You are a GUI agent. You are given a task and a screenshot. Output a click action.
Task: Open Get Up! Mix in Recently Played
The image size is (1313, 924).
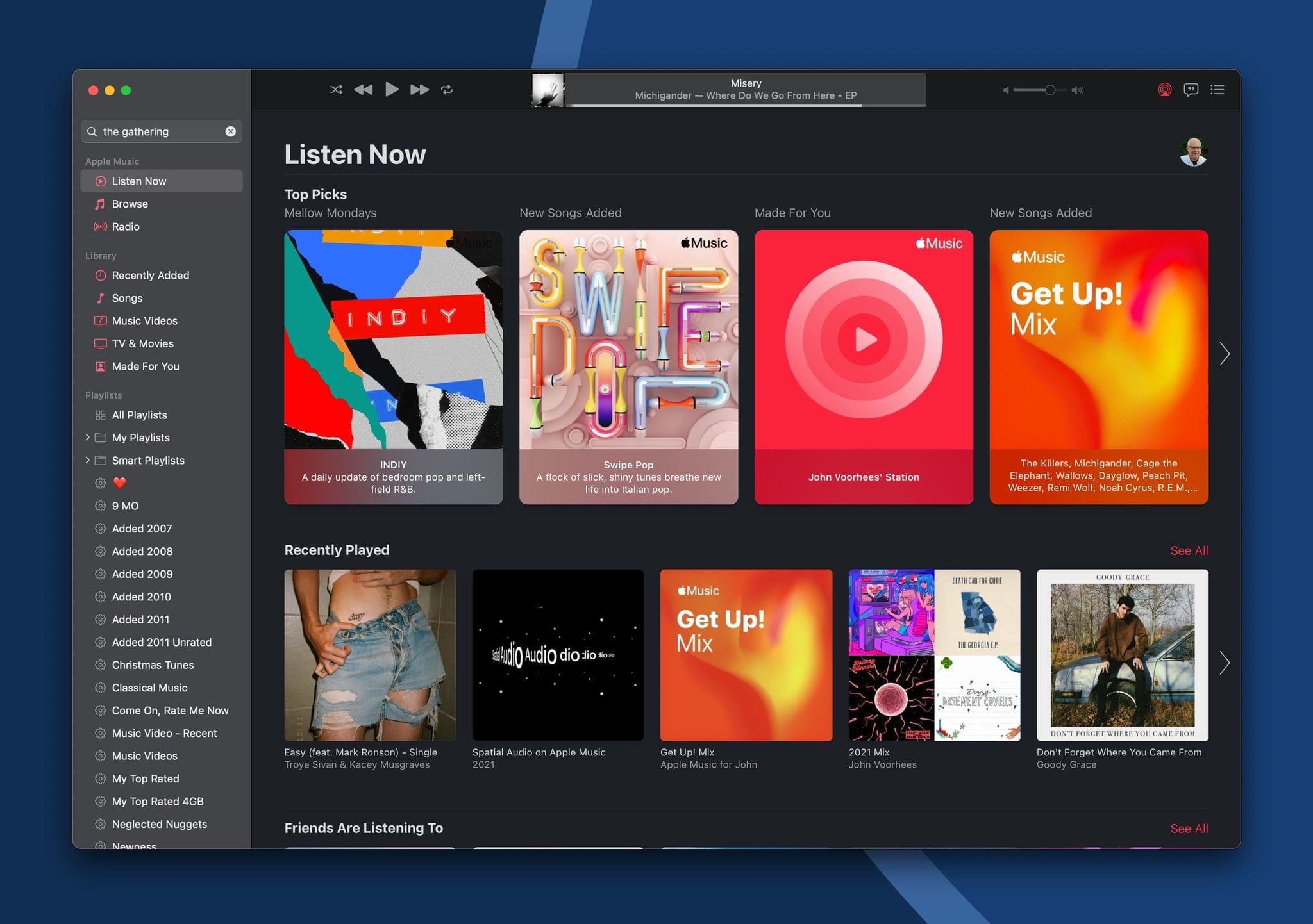click(746, 656)
